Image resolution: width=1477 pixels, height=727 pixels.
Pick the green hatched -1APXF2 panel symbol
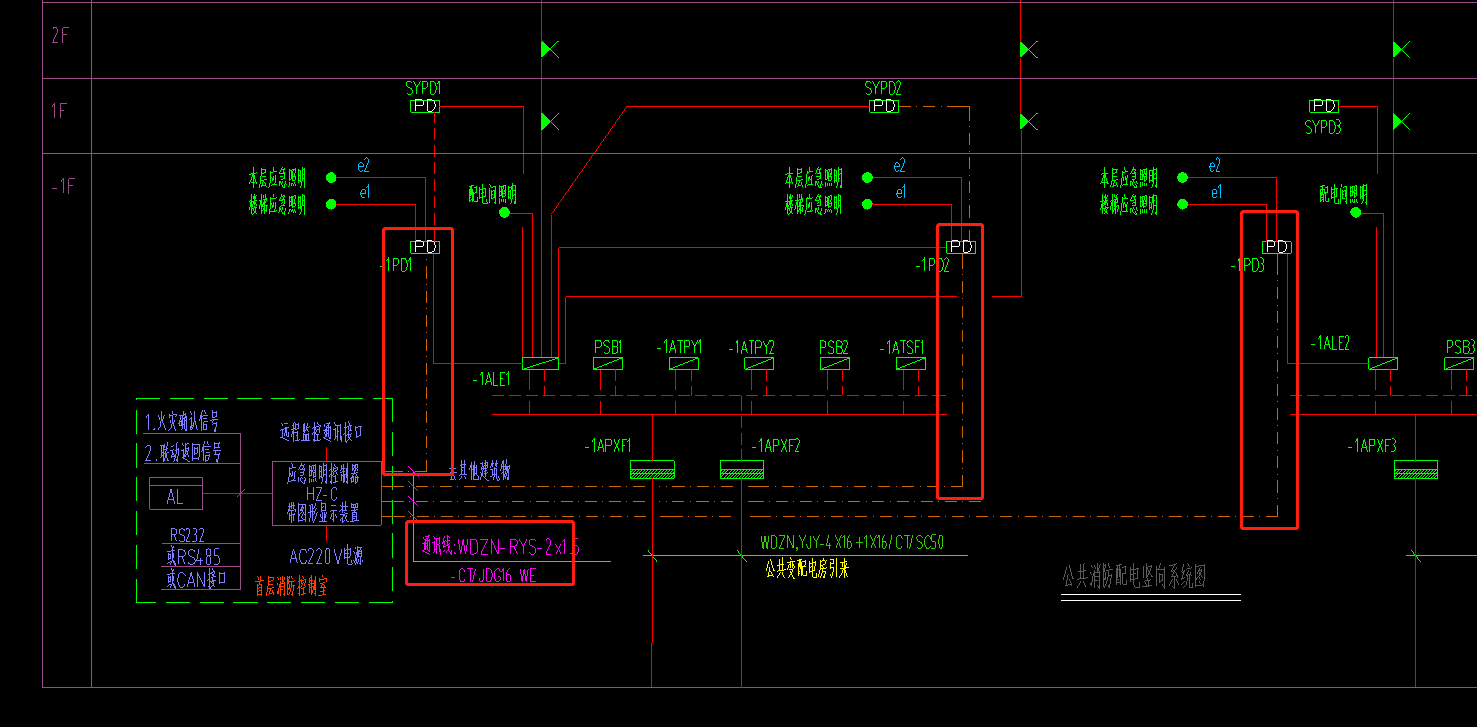[742, 469]
